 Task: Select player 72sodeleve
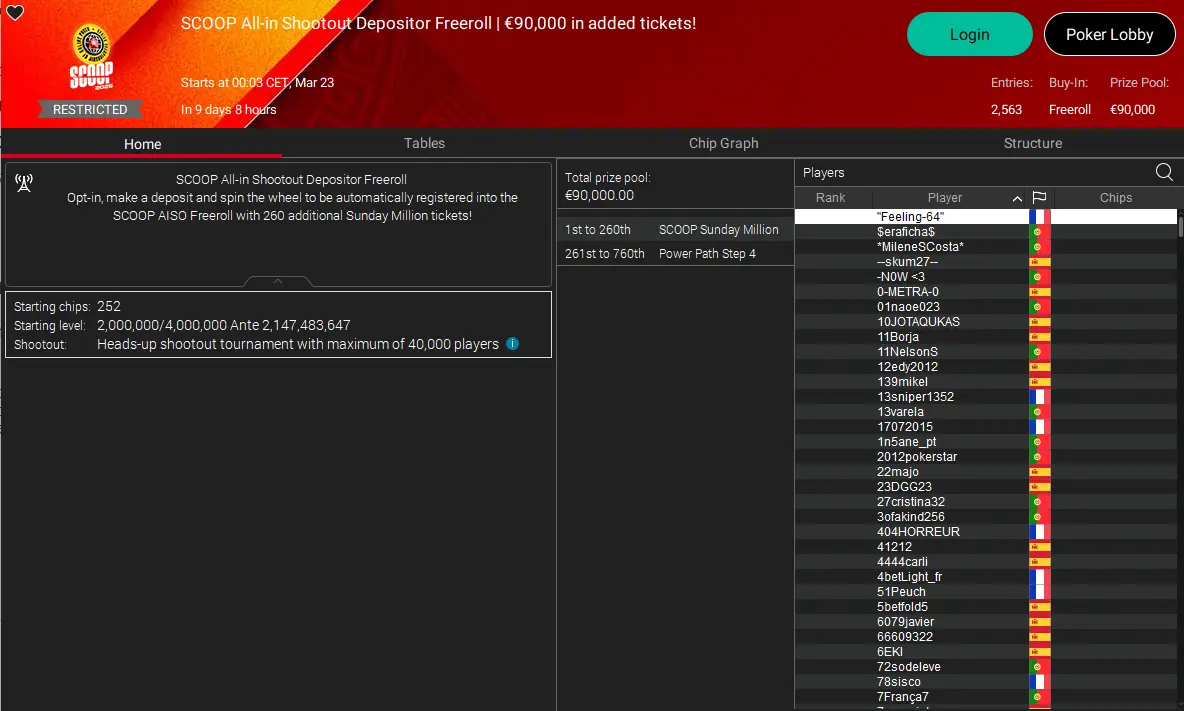985,666
